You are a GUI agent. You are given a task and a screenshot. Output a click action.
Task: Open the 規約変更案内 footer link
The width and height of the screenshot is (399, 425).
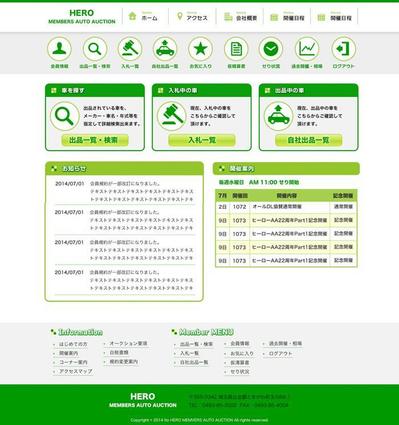pyautogui.click(x=124, y=361)
